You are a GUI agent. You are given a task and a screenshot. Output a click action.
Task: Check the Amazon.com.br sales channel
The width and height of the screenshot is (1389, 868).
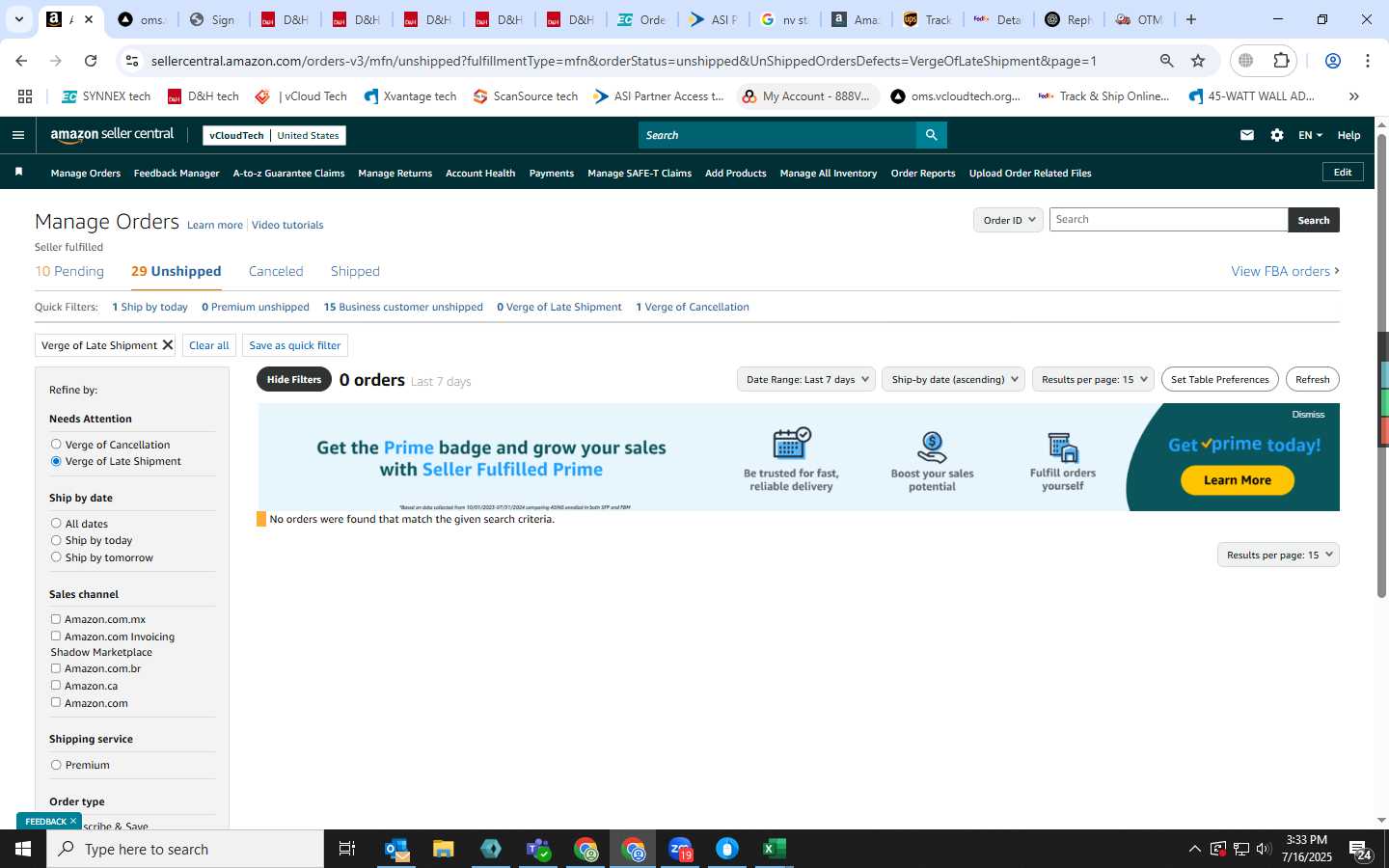click(x=56, y=668)
